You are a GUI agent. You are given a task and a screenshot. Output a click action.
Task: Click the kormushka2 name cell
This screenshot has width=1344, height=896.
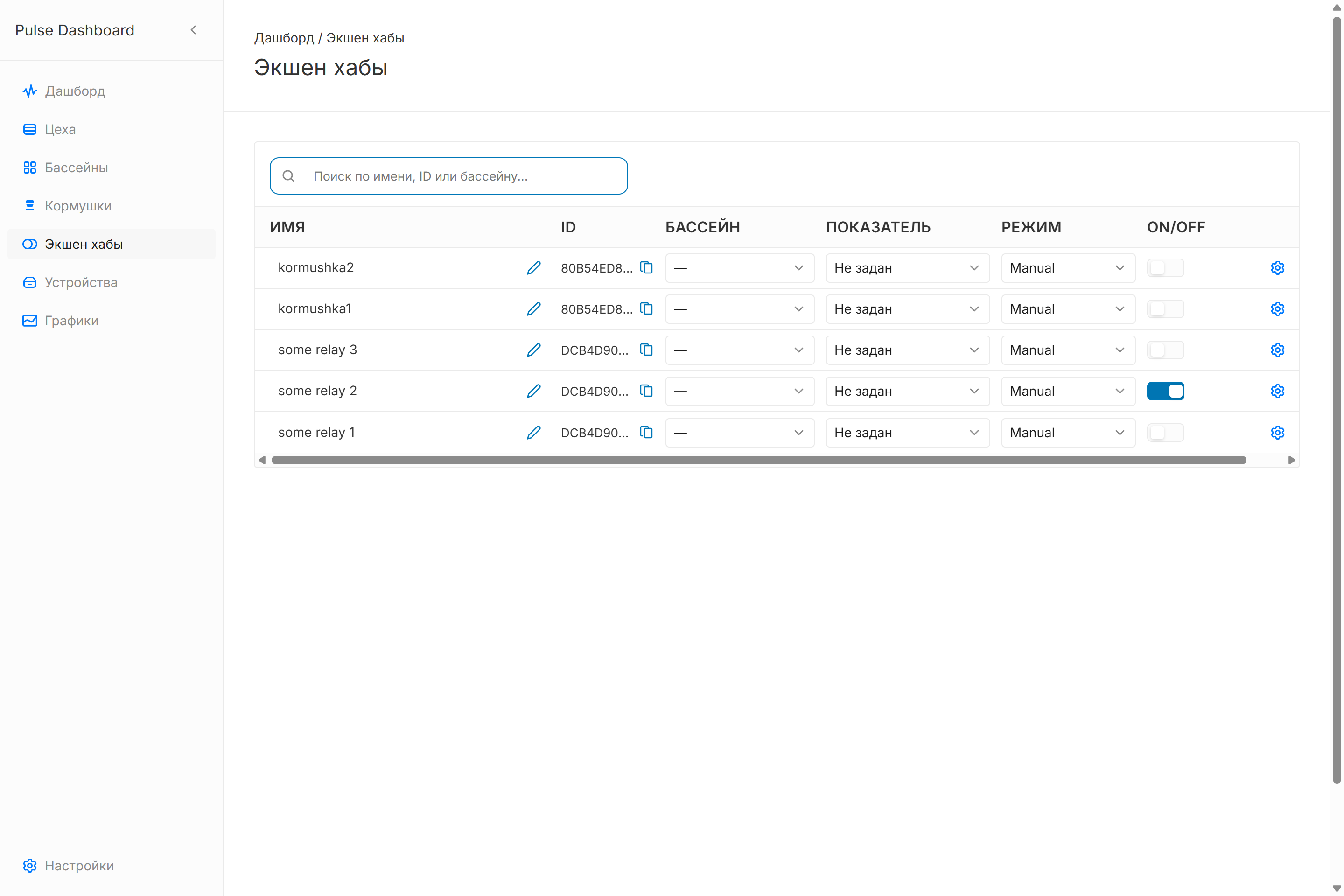316,267
